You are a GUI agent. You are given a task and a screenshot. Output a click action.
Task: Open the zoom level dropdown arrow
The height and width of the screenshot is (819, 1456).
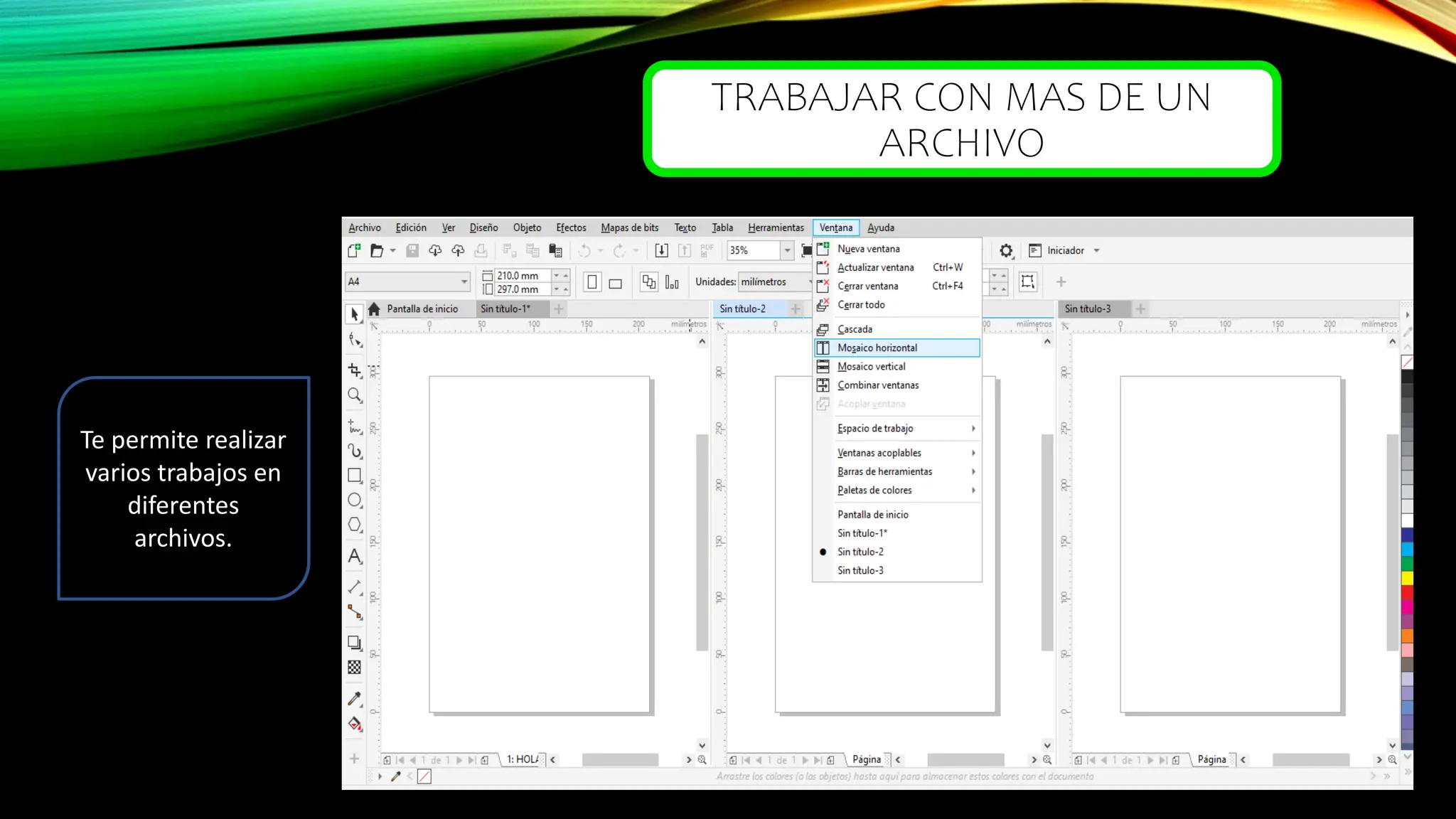point(787,250)
